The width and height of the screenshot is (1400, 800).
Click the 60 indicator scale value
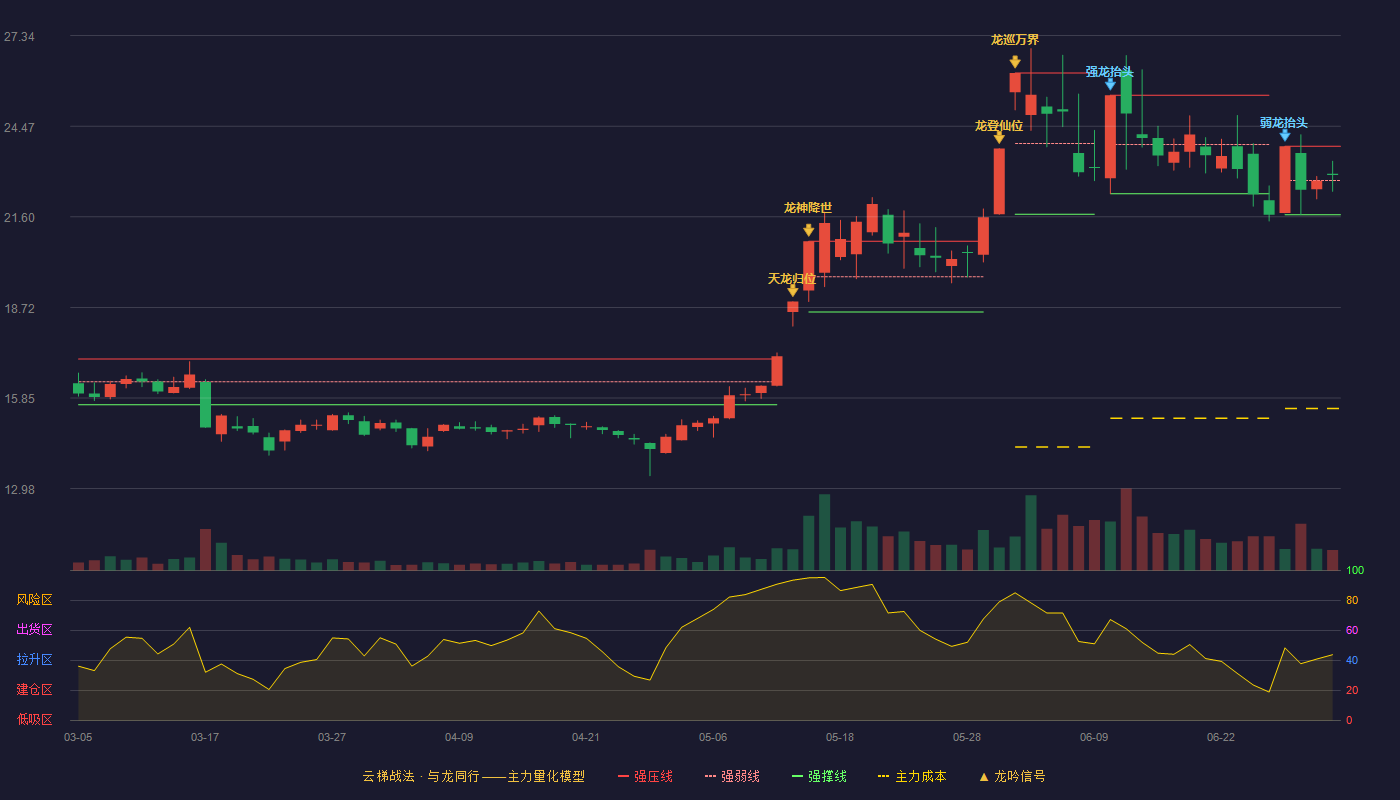(1352, 630)
